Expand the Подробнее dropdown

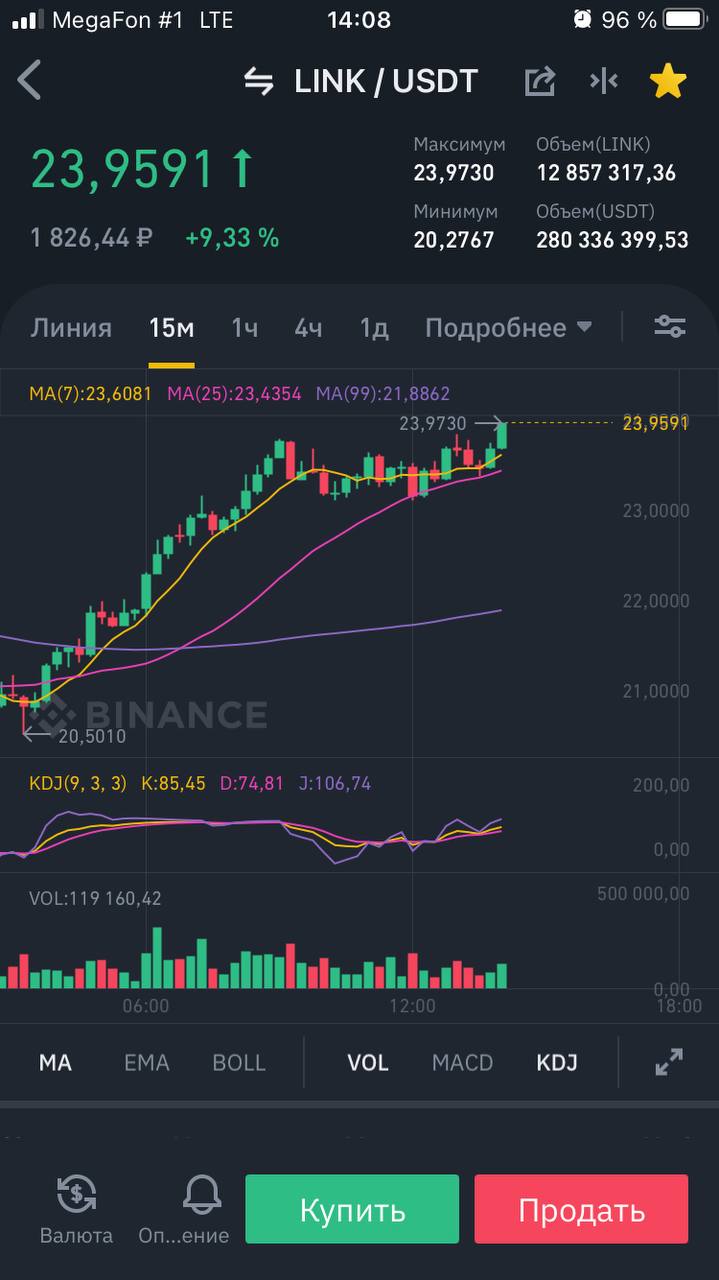click(508, 328)
